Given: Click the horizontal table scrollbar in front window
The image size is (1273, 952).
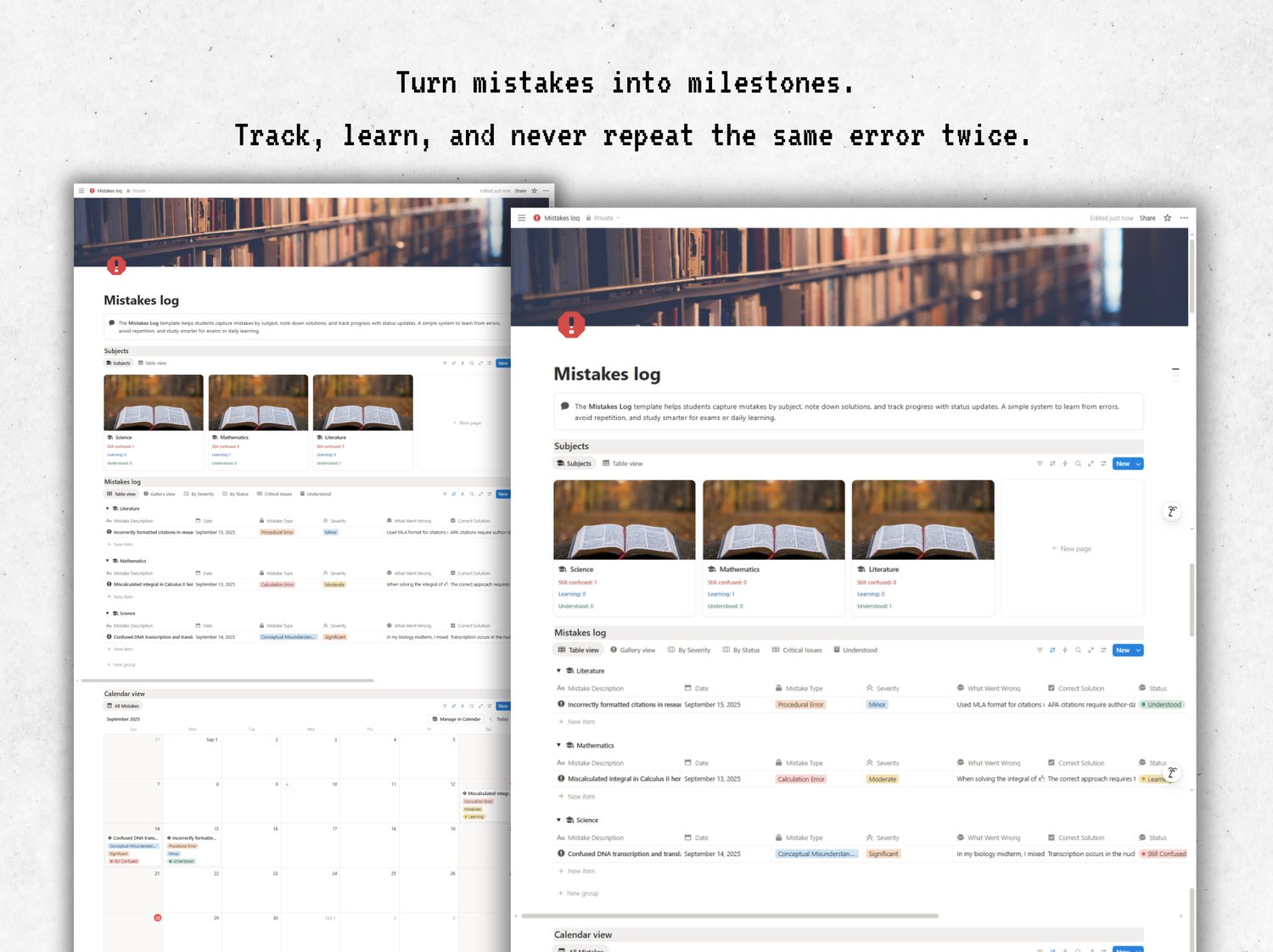Looking at the screenshot, I should (730, 916).
